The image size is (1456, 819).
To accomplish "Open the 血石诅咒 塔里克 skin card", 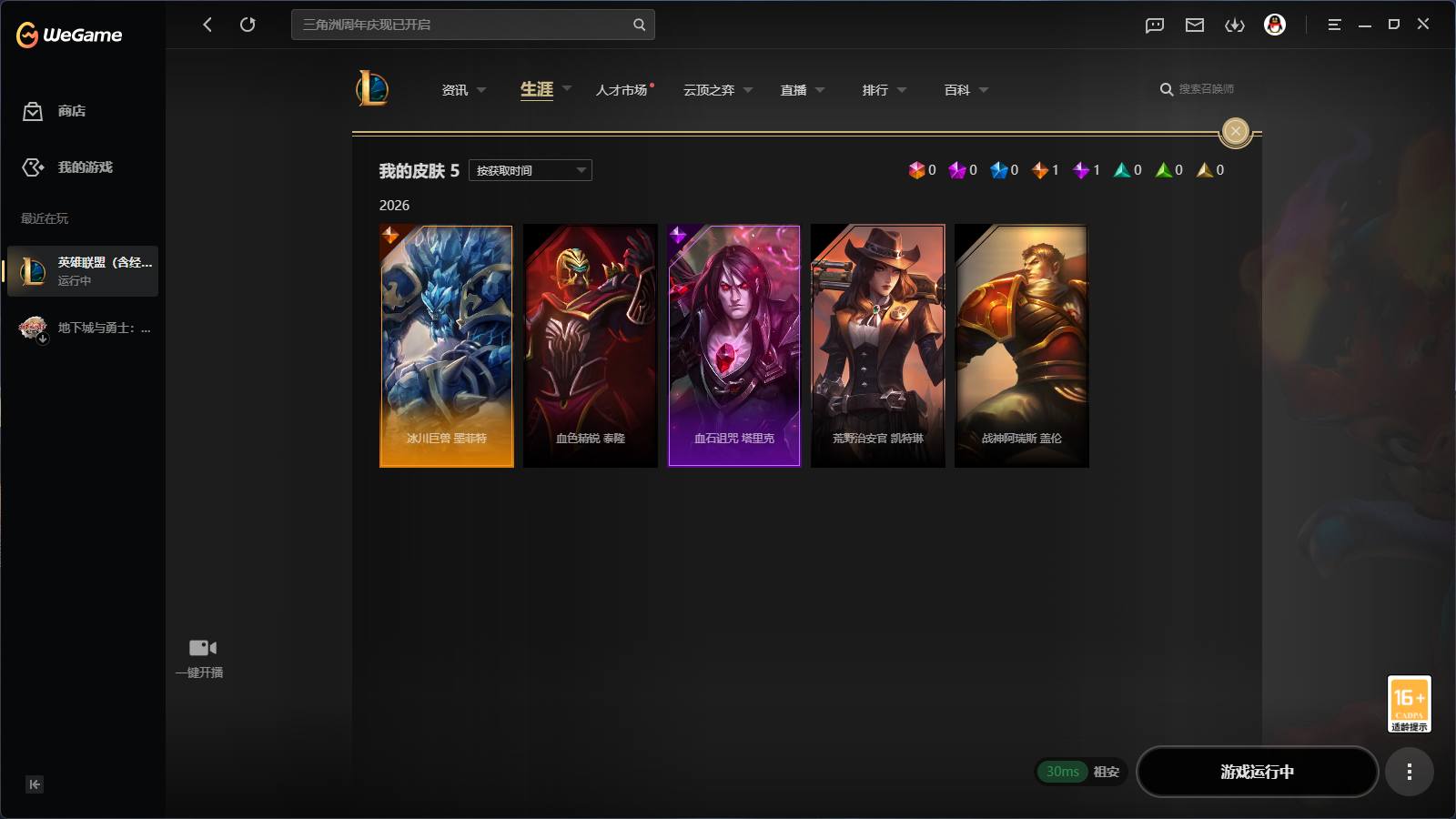I will [734, 347].
